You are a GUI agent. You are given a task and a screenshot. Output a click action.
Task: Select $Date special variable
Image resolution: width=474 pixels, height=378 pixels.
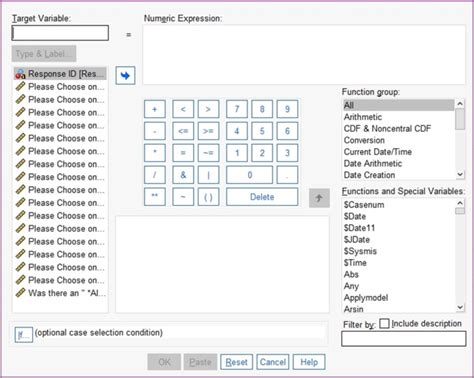[399, 216]
